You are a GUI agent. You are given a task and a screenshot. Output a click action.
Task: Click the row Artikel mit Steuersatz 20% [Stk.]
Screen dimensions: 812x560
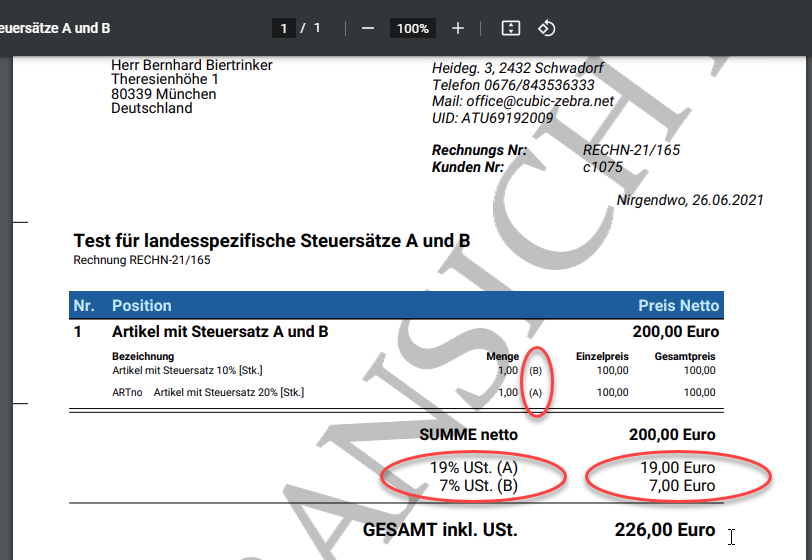click(229, 393)
